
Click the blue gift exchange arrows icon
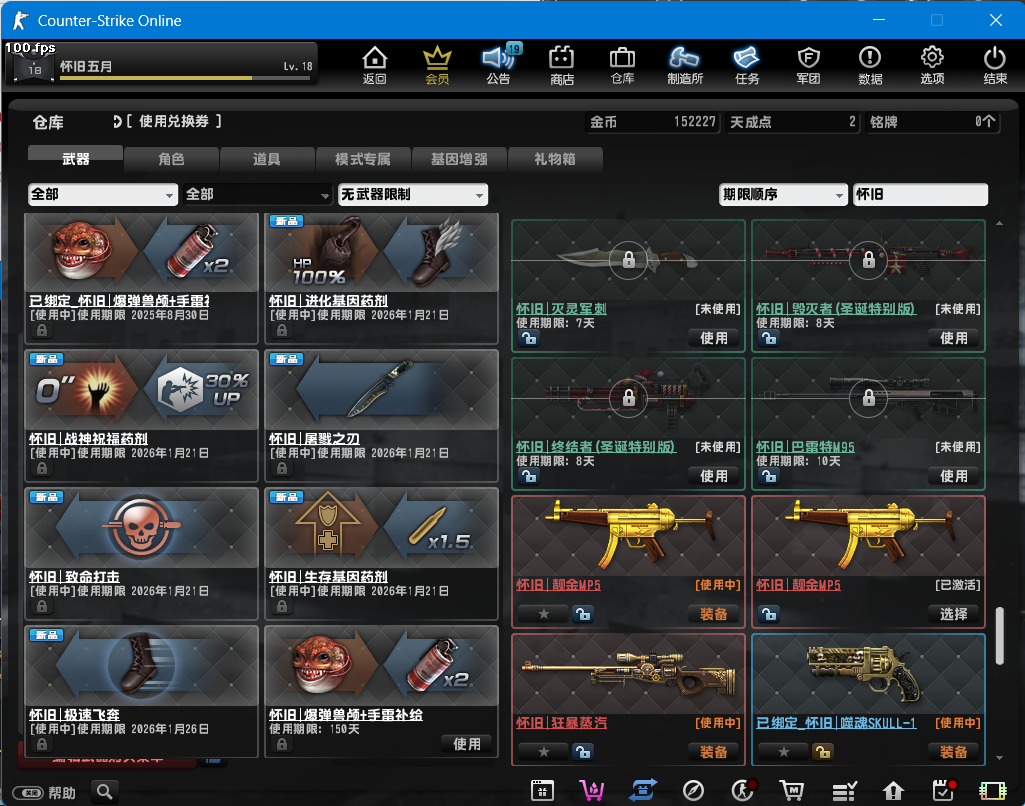click(x=643, y=790)
